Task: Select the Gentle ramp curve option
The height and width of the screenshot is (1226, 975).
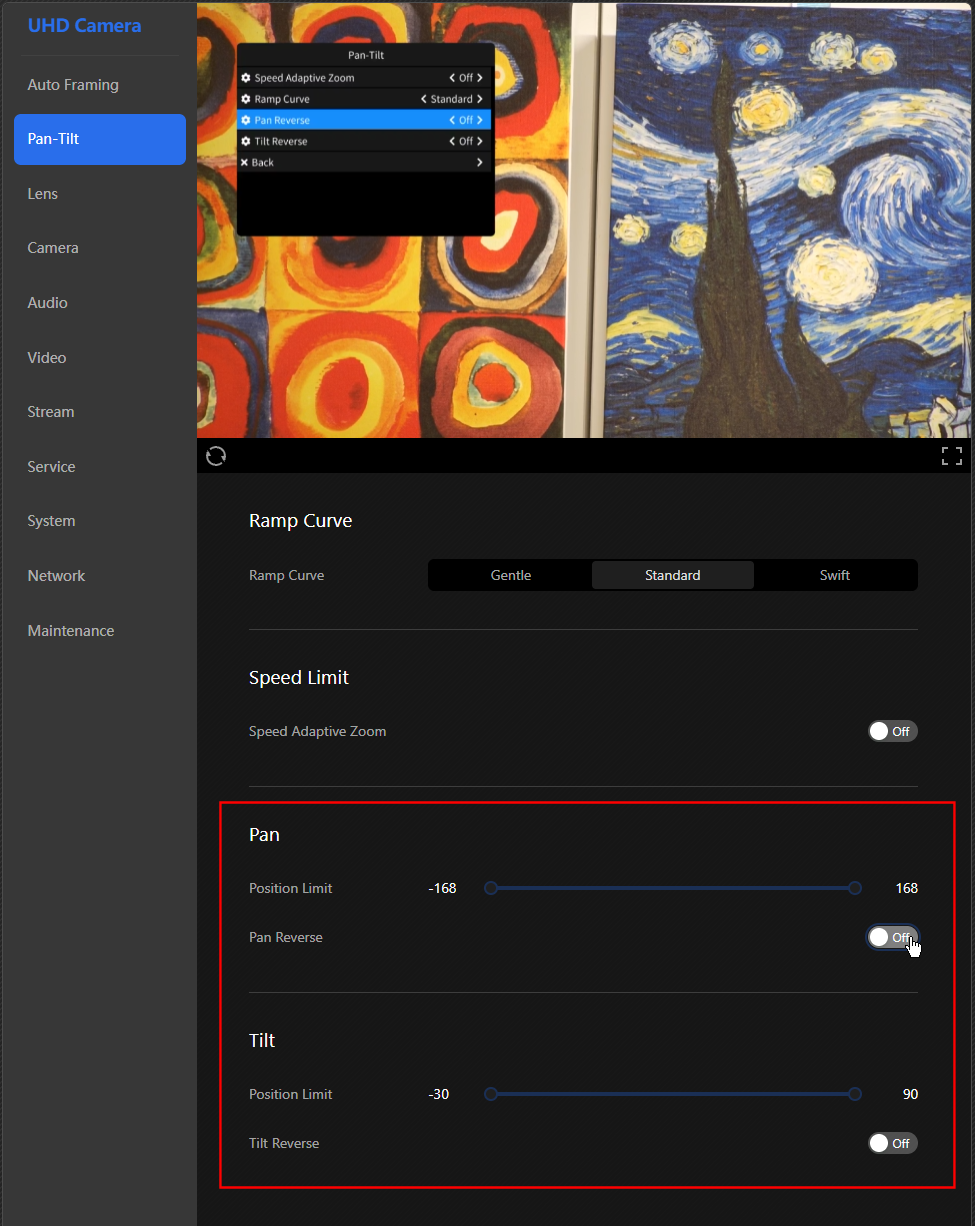Action: tap(511, 575)
